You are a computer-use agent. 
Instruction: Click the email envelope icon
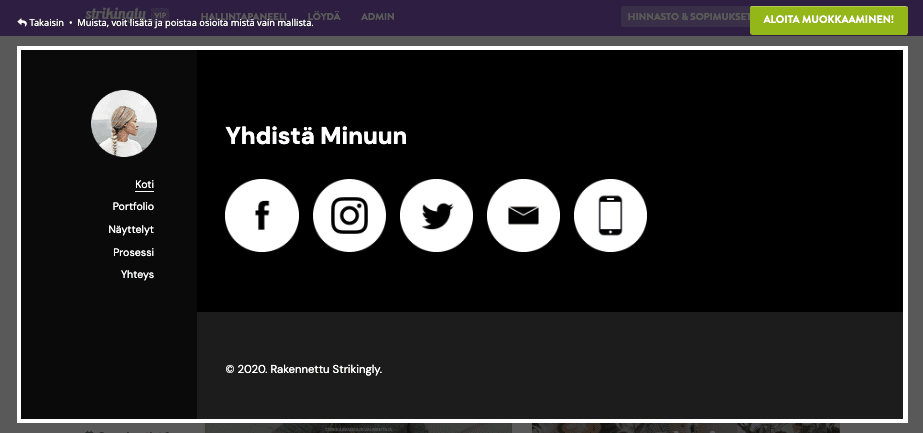pos(523,215)
